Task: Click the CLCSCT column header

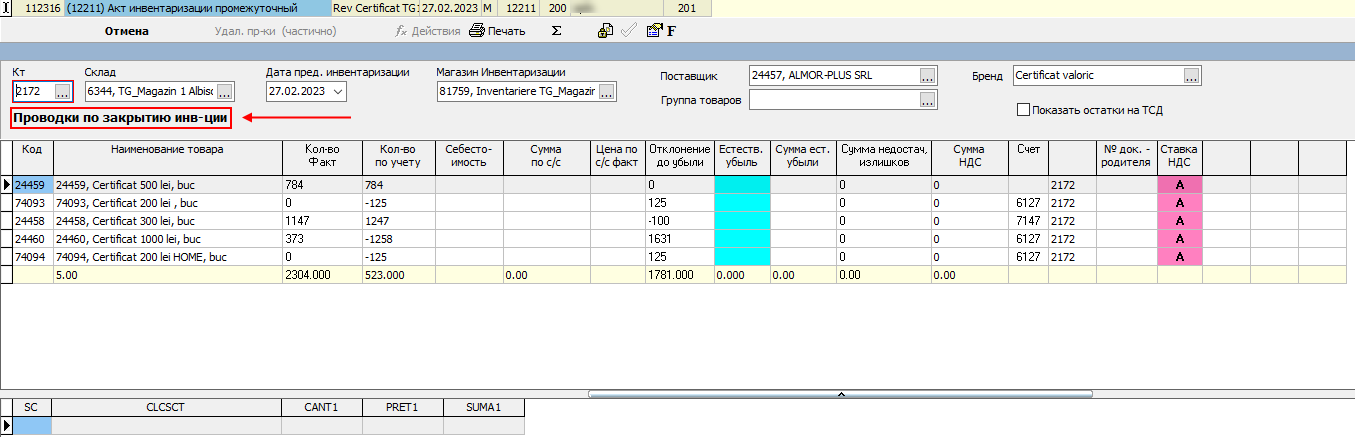Action: coord(166,408)
